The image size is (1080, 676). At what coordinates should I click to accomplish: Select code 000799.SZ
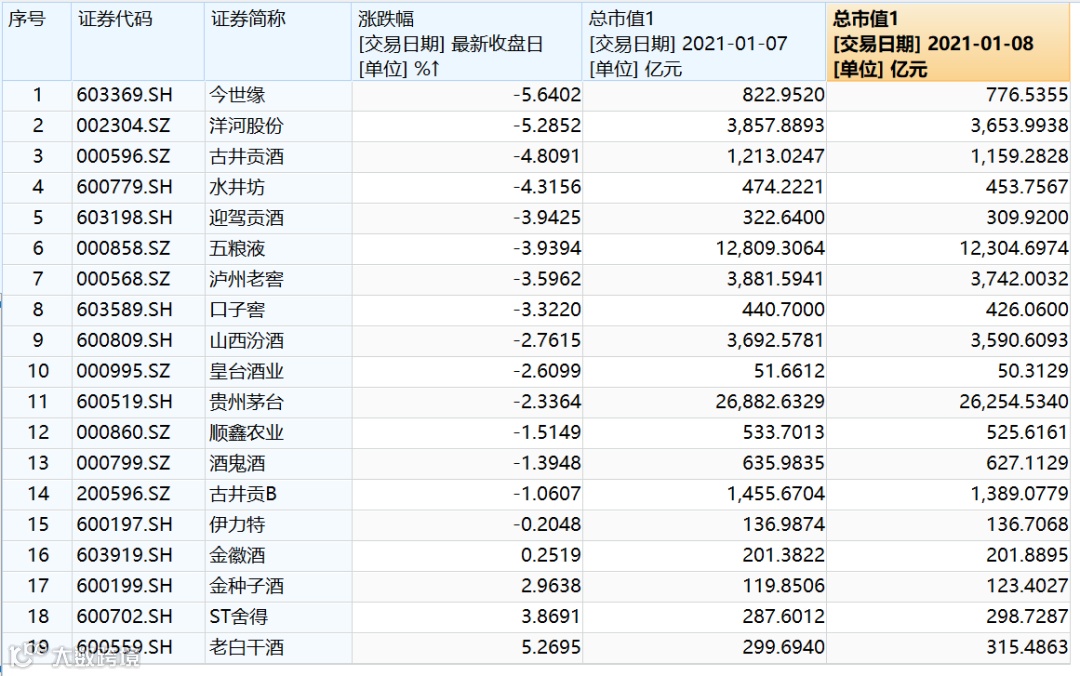click(x=123, y=463)
